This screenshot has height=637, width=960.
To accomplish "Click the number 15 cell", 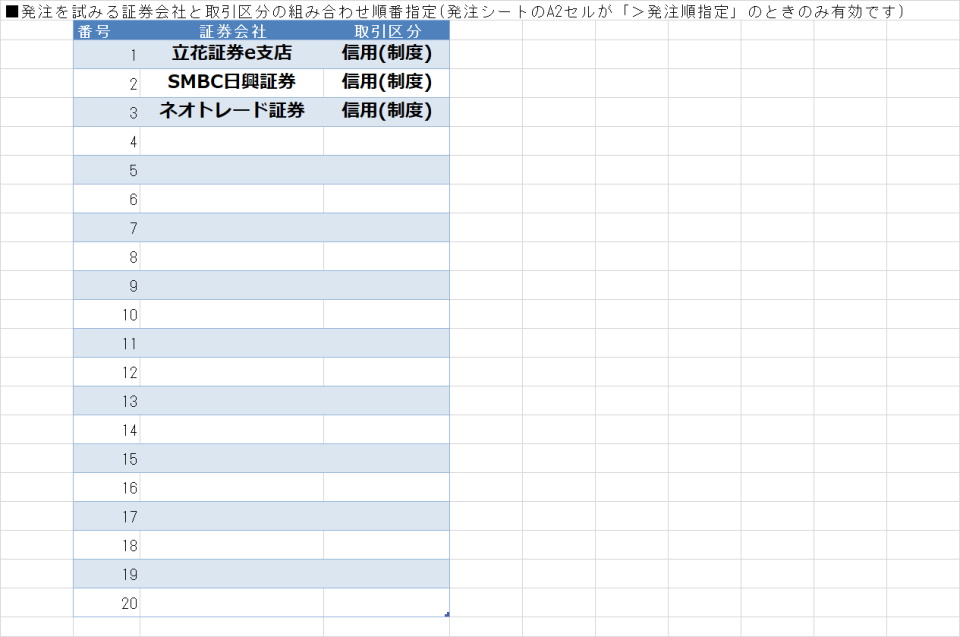I will 107,458.
